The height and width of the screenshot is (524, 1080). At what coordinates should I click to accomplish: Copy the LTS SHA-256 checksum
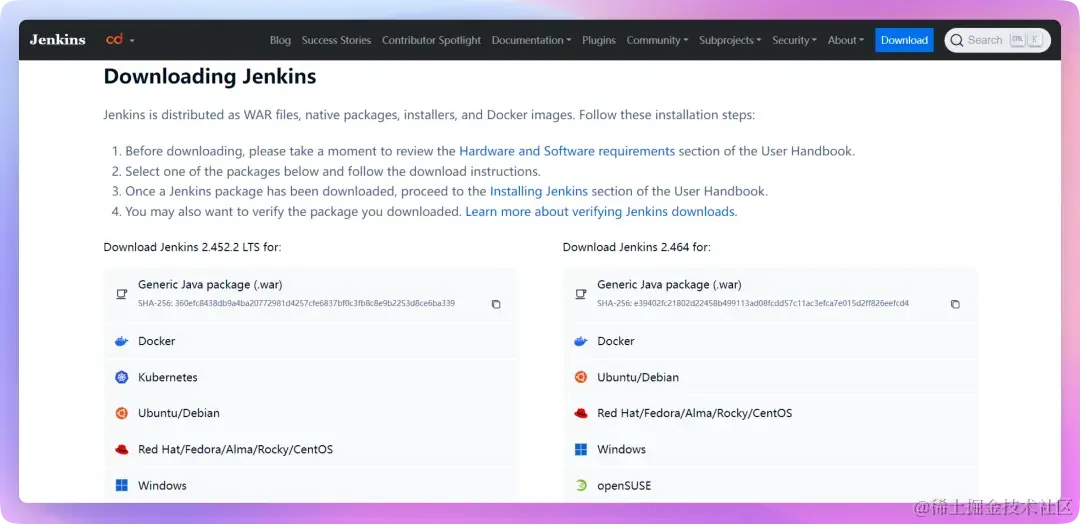click(x=496, y=304)
